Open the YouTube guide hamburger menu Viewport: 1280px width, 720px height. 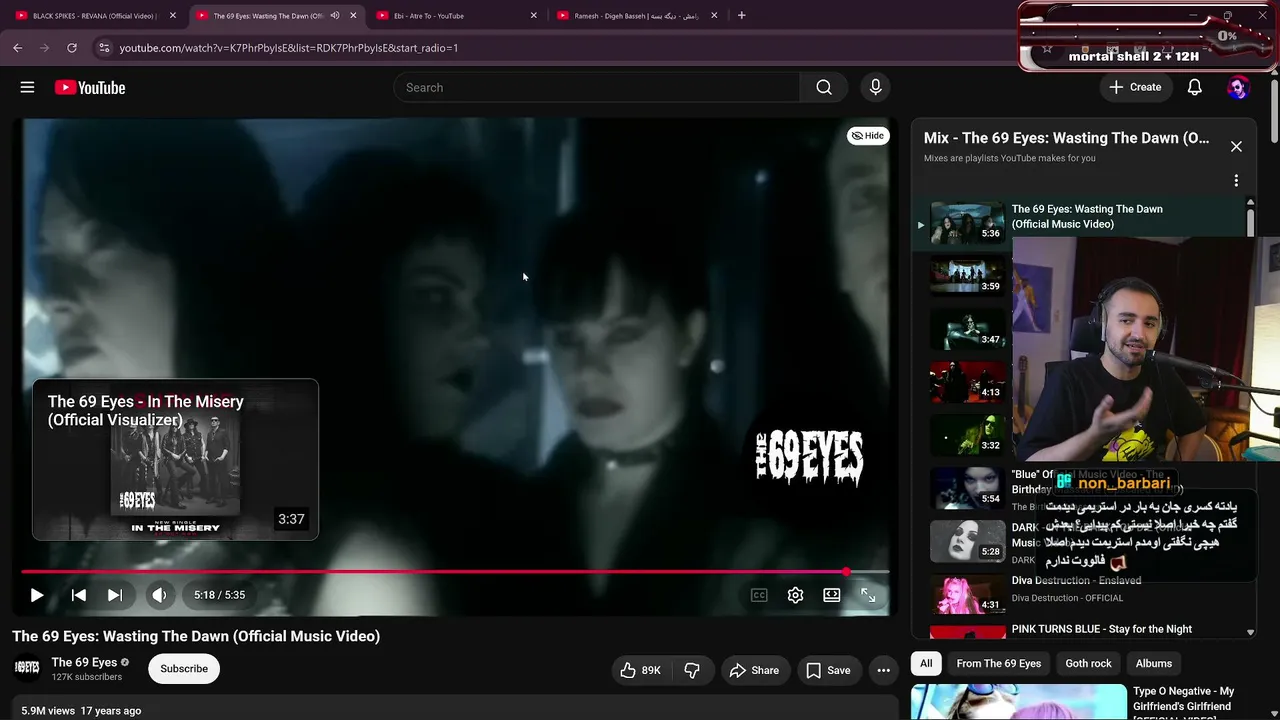coord(27,87)
